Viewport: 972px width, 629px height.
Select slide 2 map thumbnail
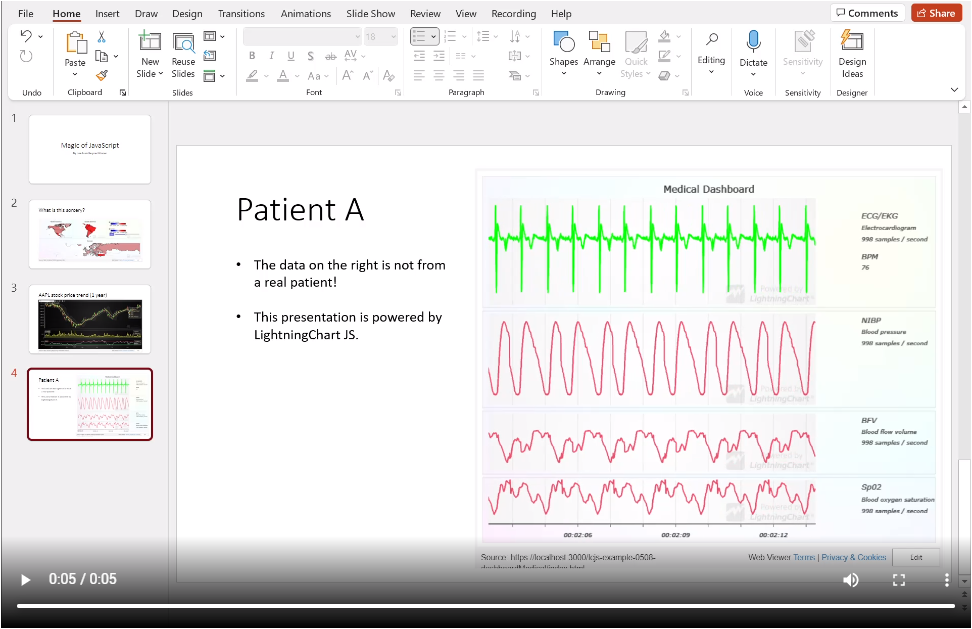89,234
